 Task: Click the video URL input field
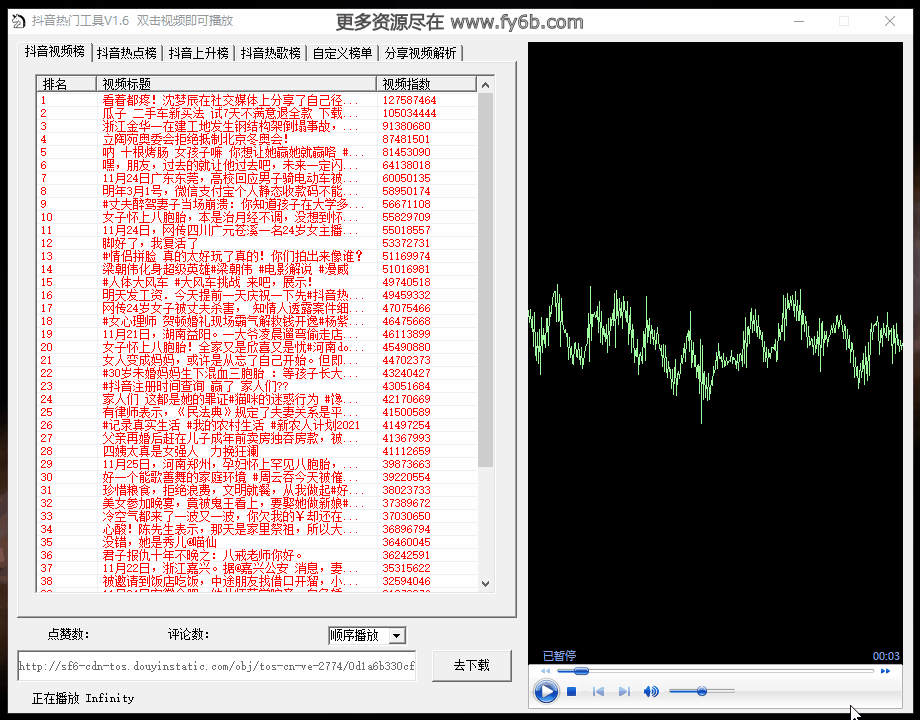click(217, 666)
